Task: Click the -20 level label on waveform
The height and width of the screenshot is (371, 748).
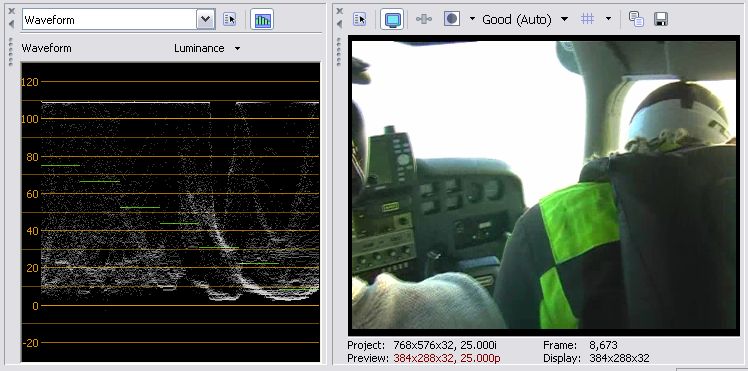Action: 30,343
